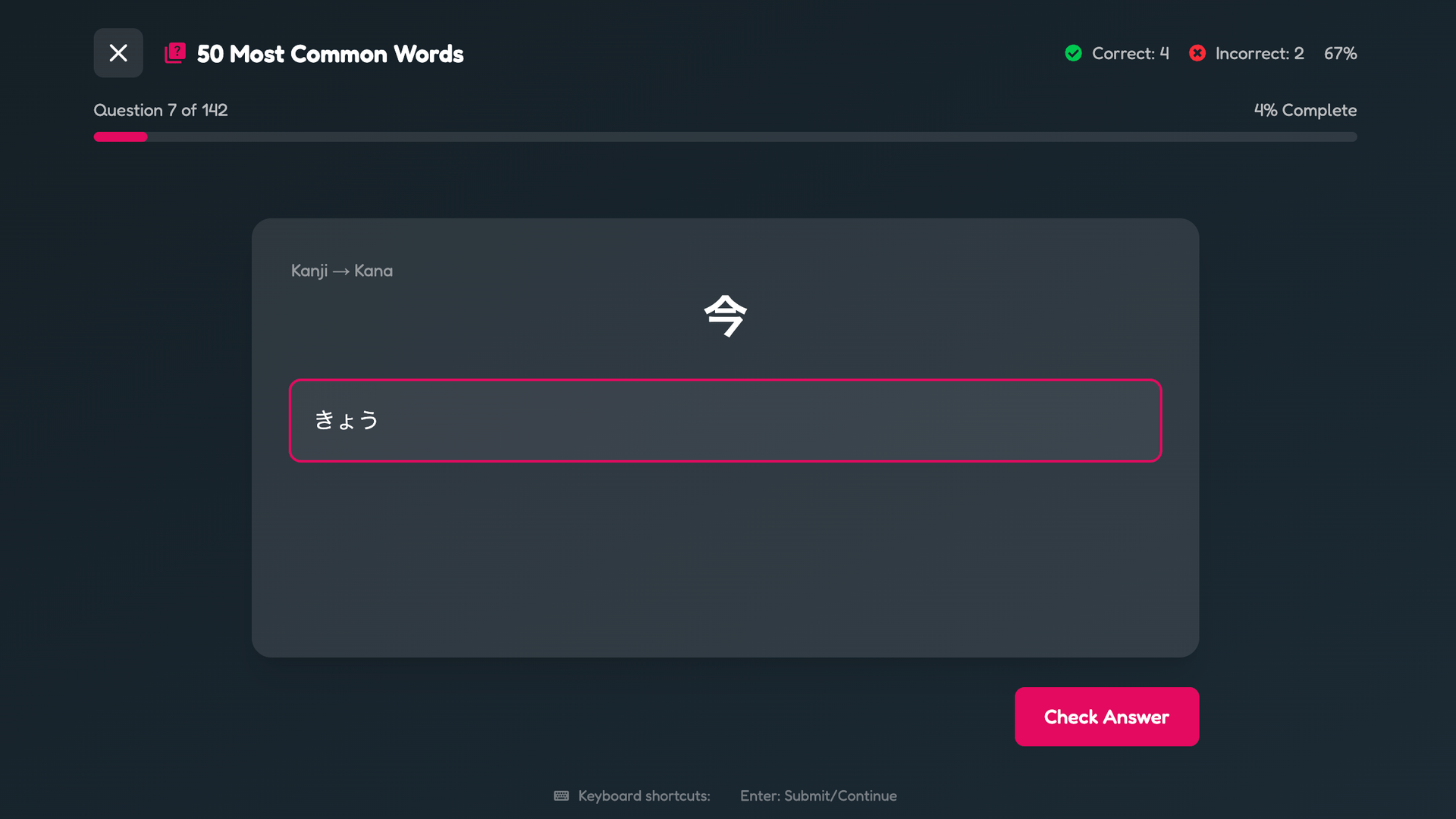Click the unfilled part of the progress bar
The width and height of the screenshot is (1456, 819).
click(751, 137)
